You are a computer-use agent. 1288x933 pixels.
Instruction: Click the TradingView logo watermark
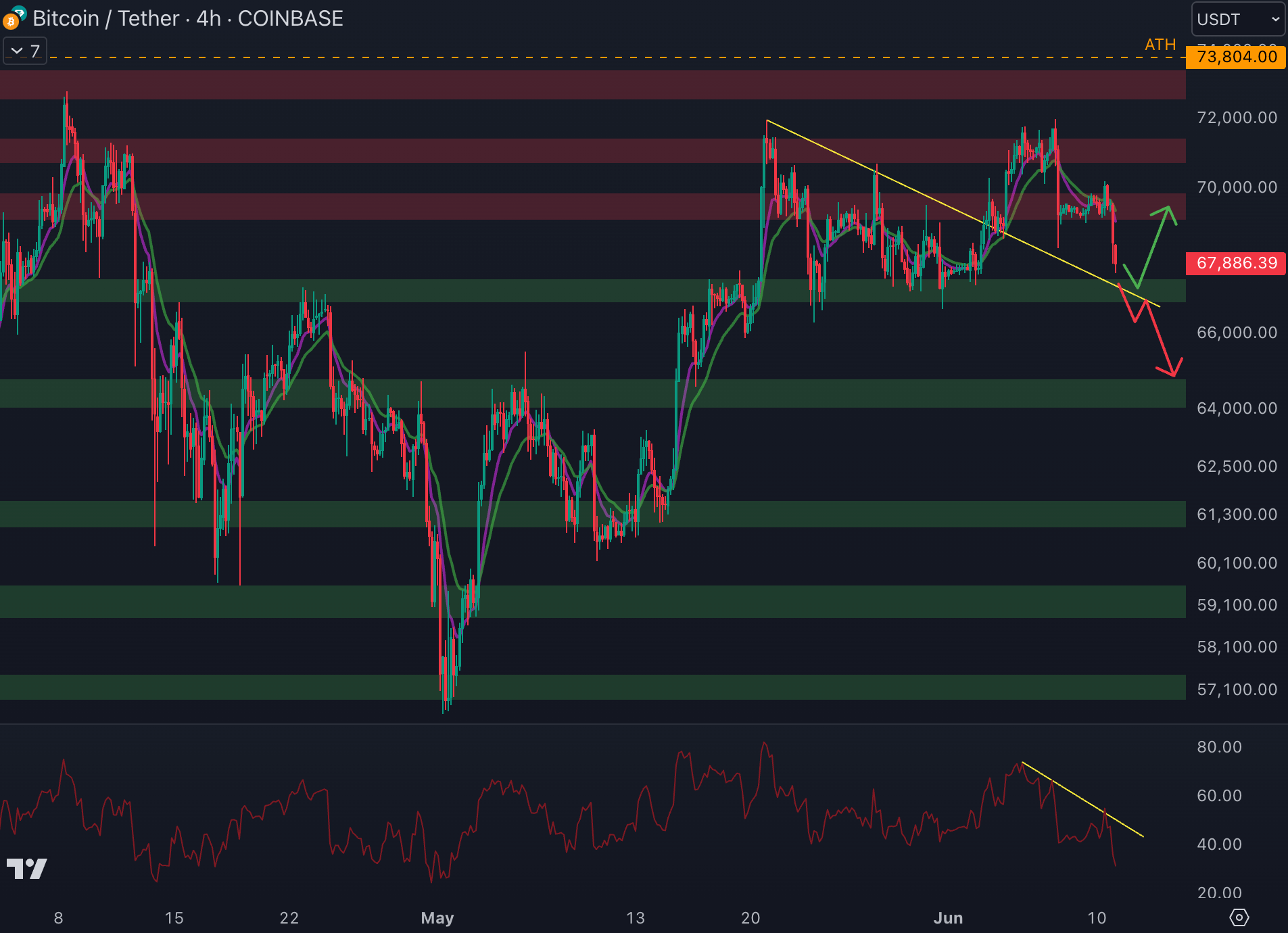[x=27, y=869]
